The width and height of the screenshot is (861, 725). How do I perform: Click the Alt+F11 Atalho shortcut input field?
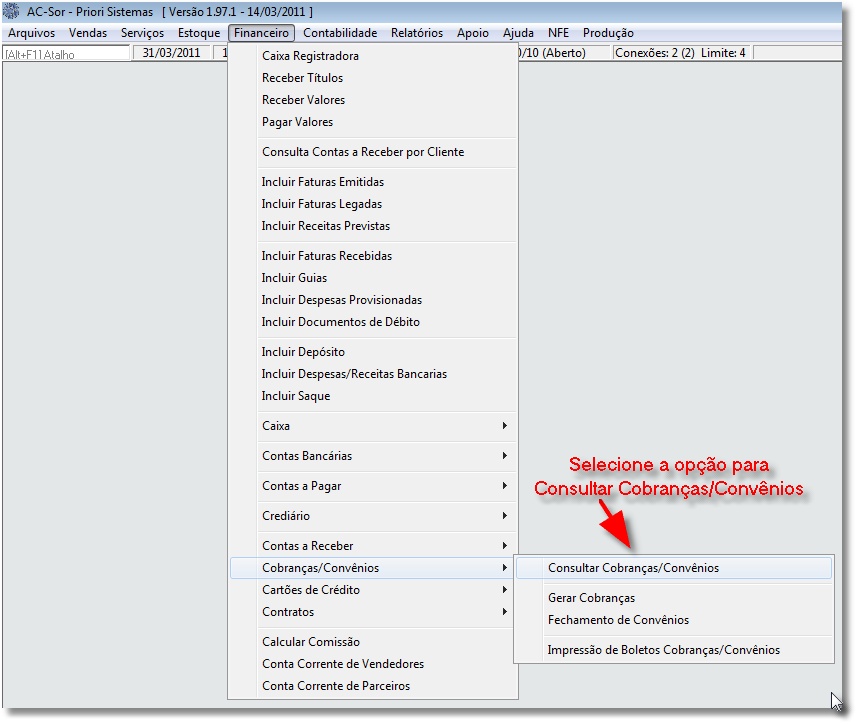[x=66, y=54]
